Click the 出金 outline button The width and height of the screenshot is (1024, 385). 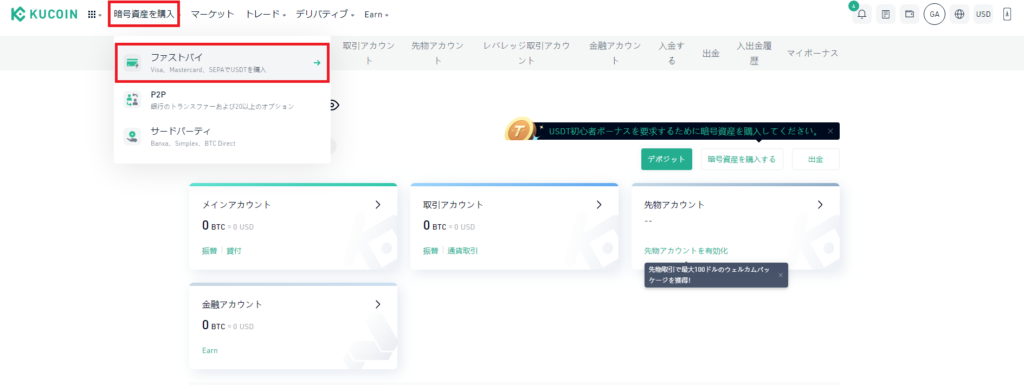pyautogui.click(x=816, y=159)
